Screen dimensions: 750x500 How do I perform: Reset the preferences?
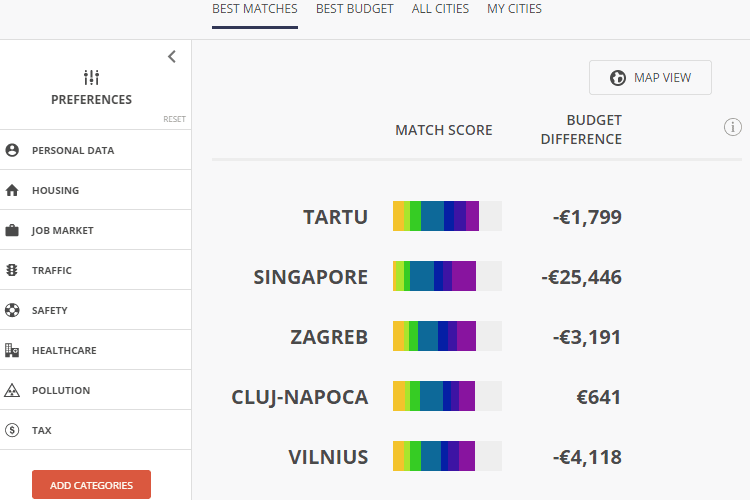tap(174, 119)
